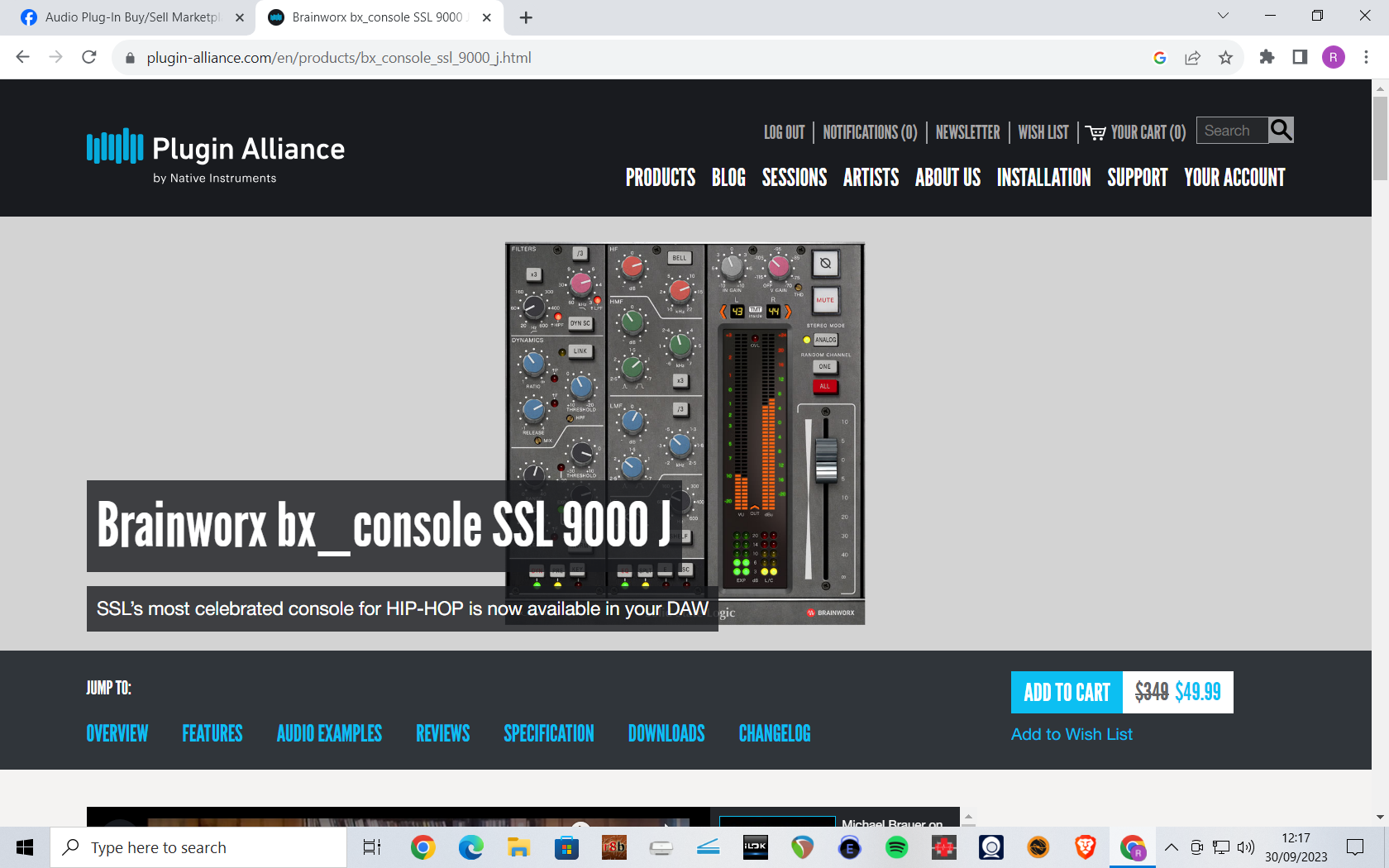The image size is (1389, 868).
Task: Click the browser forward arrow
Action: coord(55,57)
